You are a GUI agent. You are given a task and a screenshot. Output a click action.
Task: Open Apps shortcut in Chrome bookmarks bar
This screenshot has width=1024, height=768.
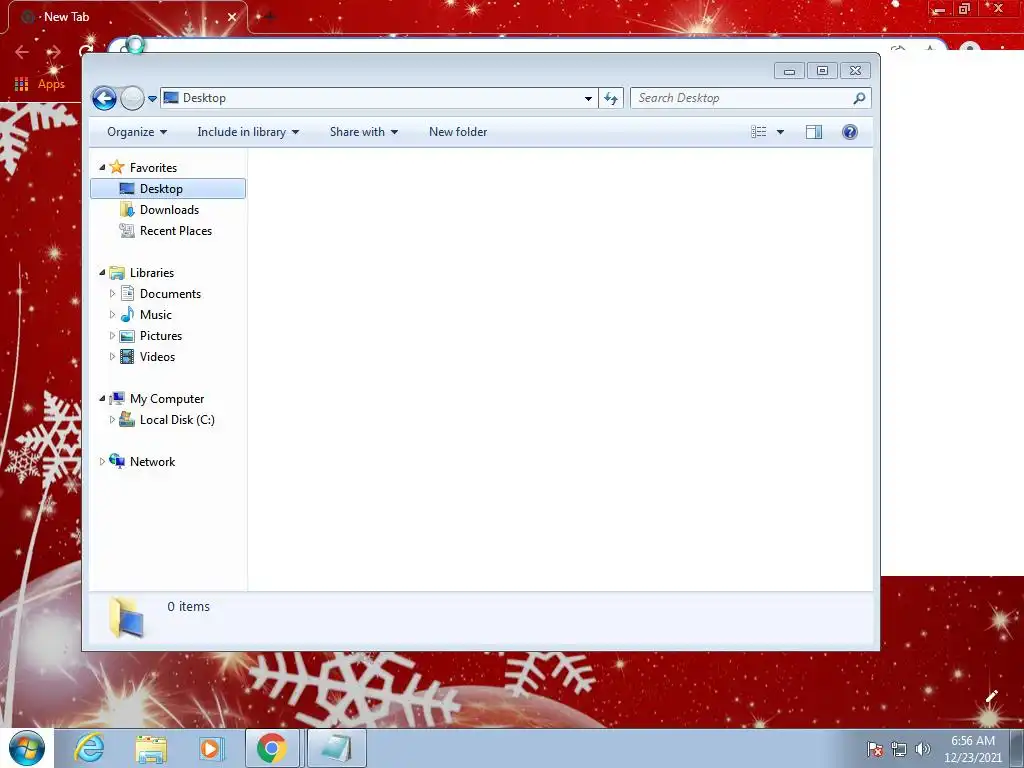pos(40,84)
